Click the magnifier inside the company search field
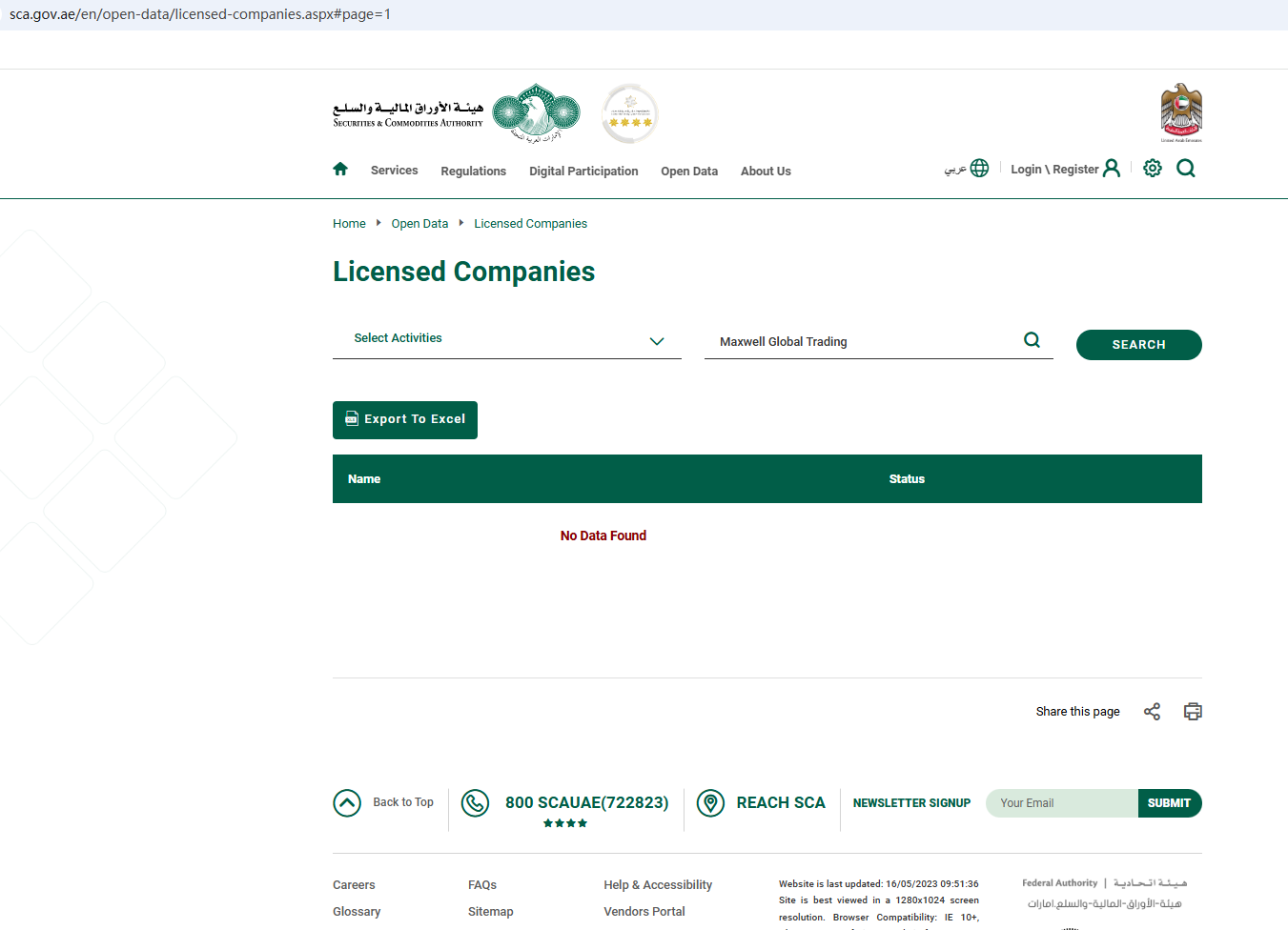The width and height of the screenshot is (1288, 930). [1032, 340]
